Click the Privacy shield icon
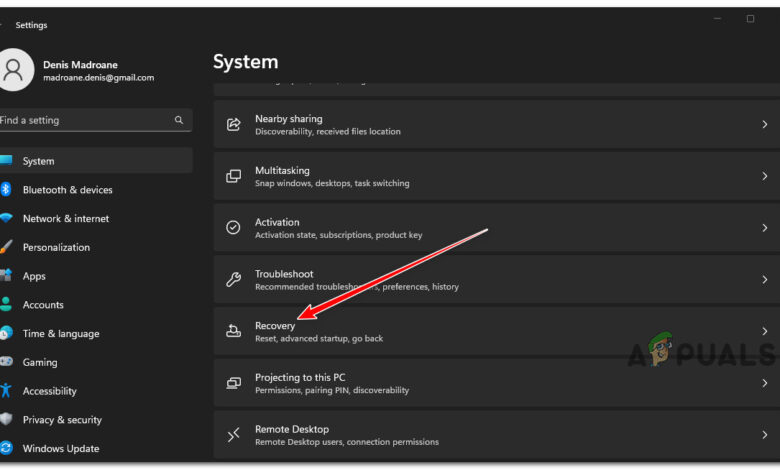This screenshot has width=780, height=470. point(6,419)
